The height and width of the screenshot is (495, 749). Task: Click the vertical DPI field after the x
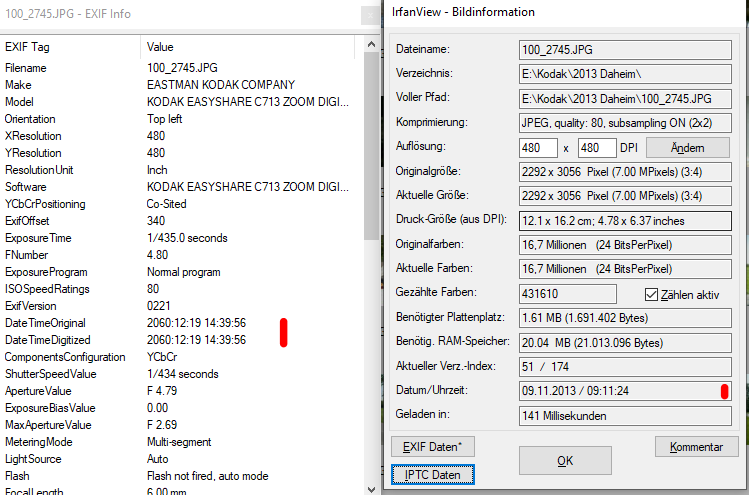click(597, 148)
